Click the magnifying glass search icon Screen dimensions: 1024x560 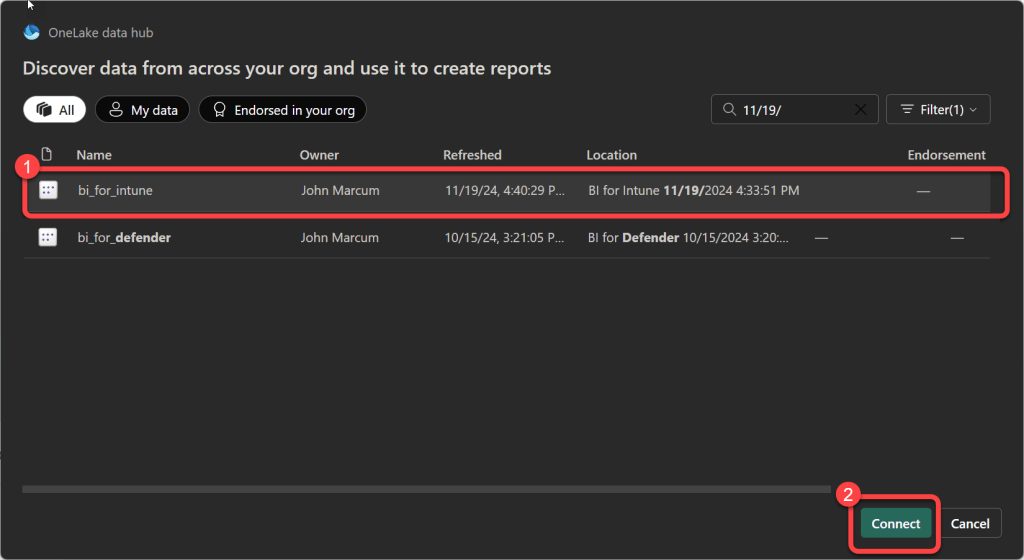pos(729,109)
